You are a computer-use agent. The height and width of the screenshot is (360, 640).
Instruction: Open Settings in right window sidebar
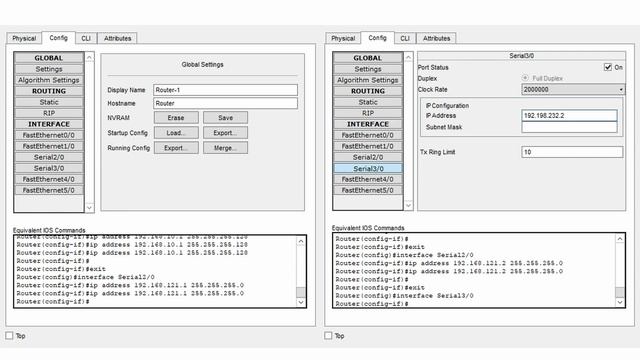point(368,69)
